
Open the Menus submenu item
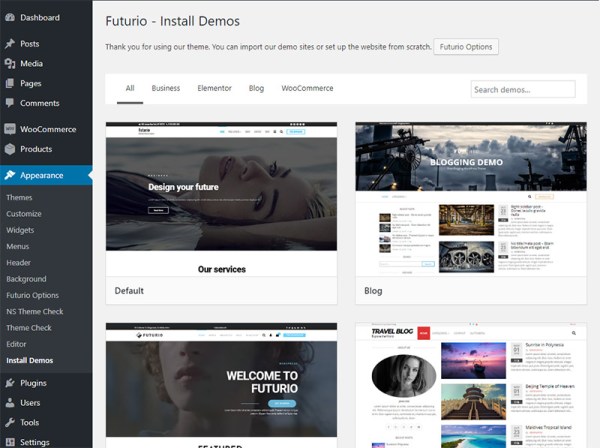(x=18, y=246)
